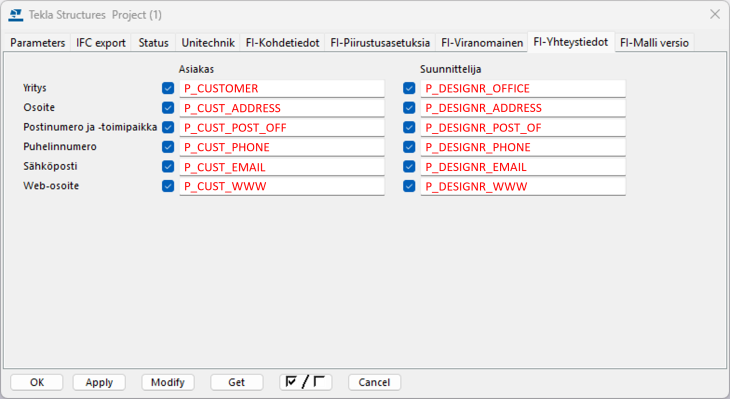Screen dimensions: 730x399
Task: Click the Yritys row label
Action: coord(35,88)
